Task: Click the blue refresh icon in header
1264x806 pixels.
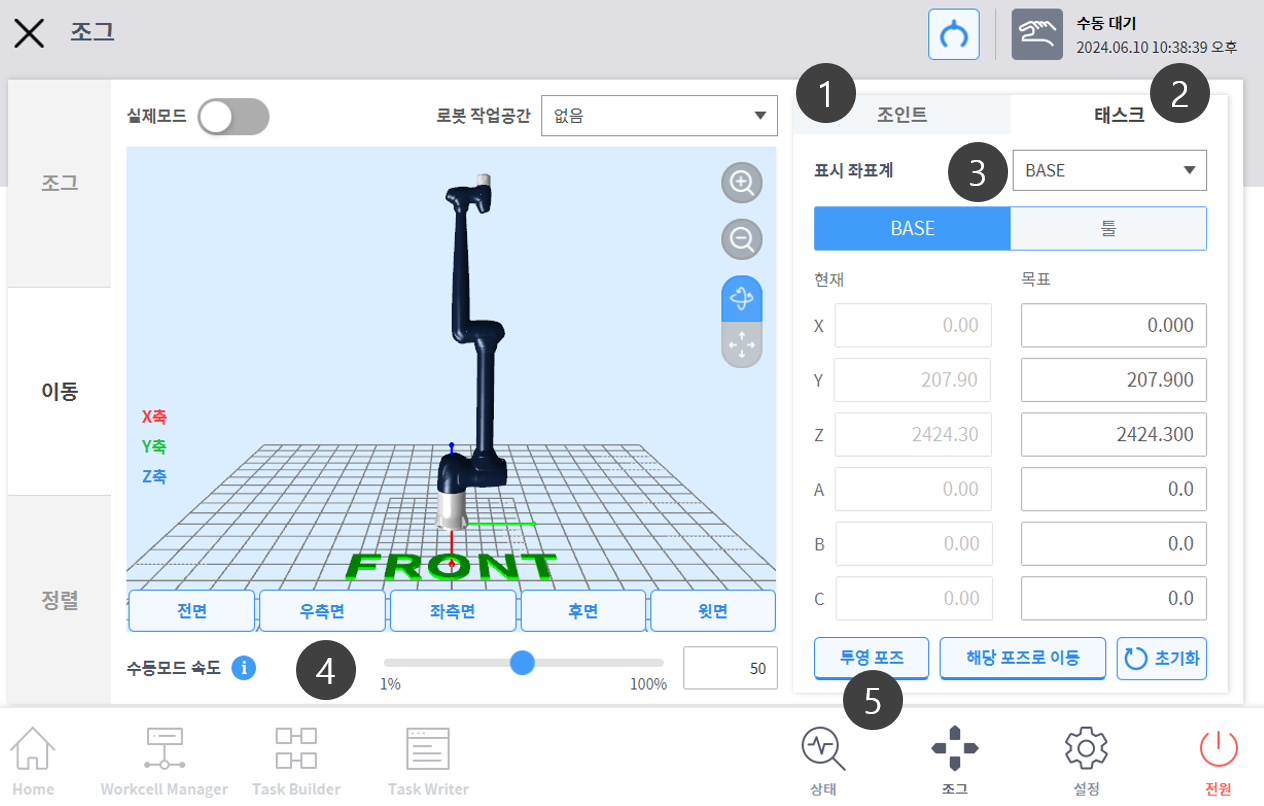Action: click(x=953, y=35)
